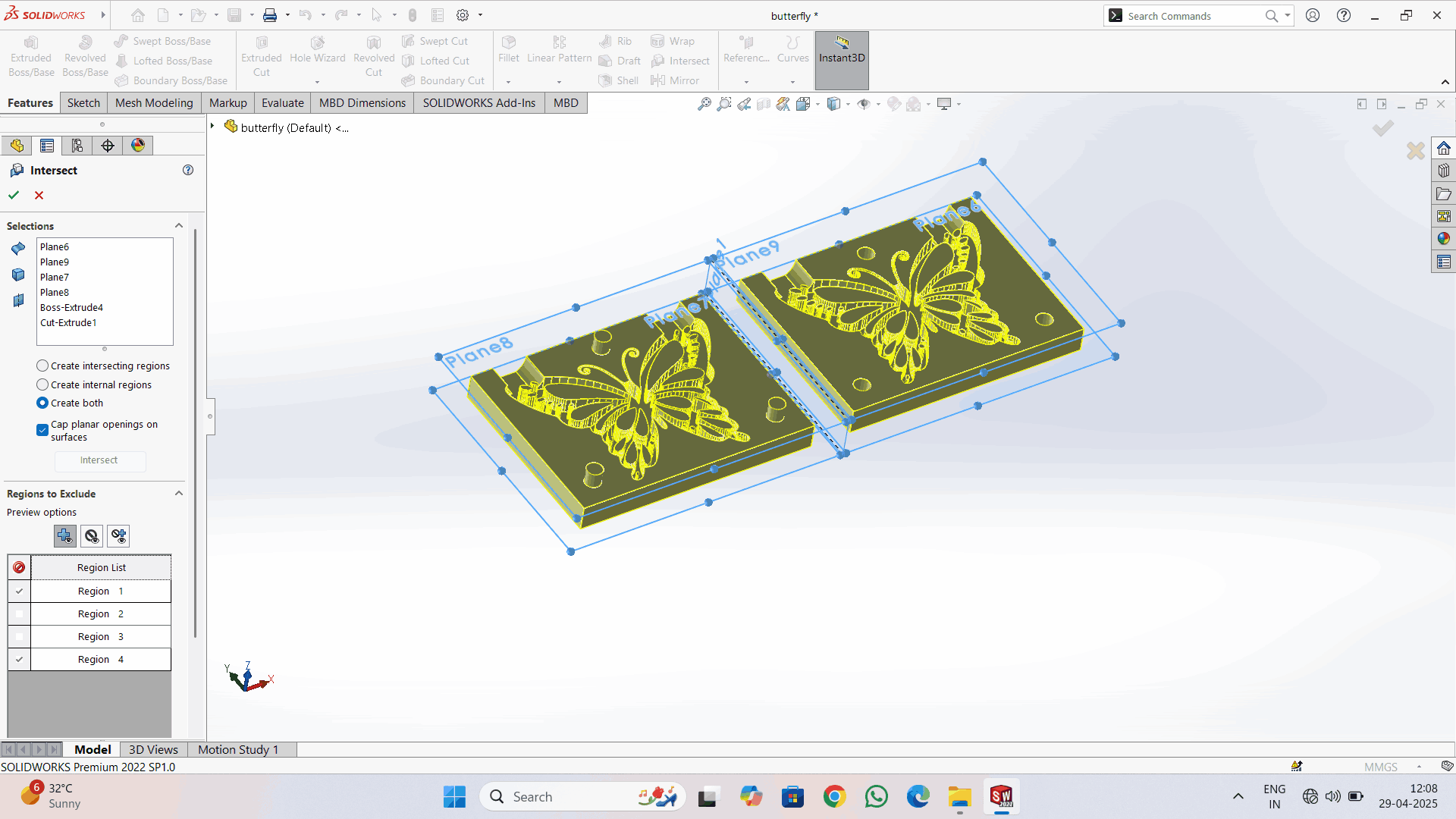Open Google Chrome from taskbar
The height and width of the screenshot is (819, 1456).
click(x=834, y=796)
